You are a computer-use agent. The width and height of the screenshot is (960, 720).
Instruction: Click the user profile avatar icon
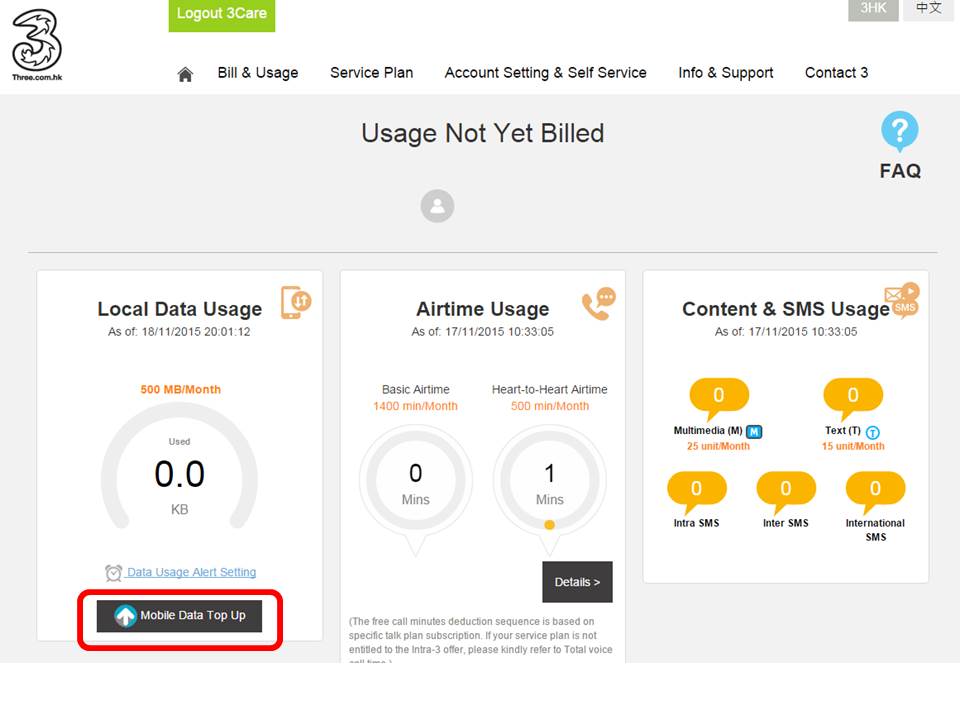click(437, 206)
